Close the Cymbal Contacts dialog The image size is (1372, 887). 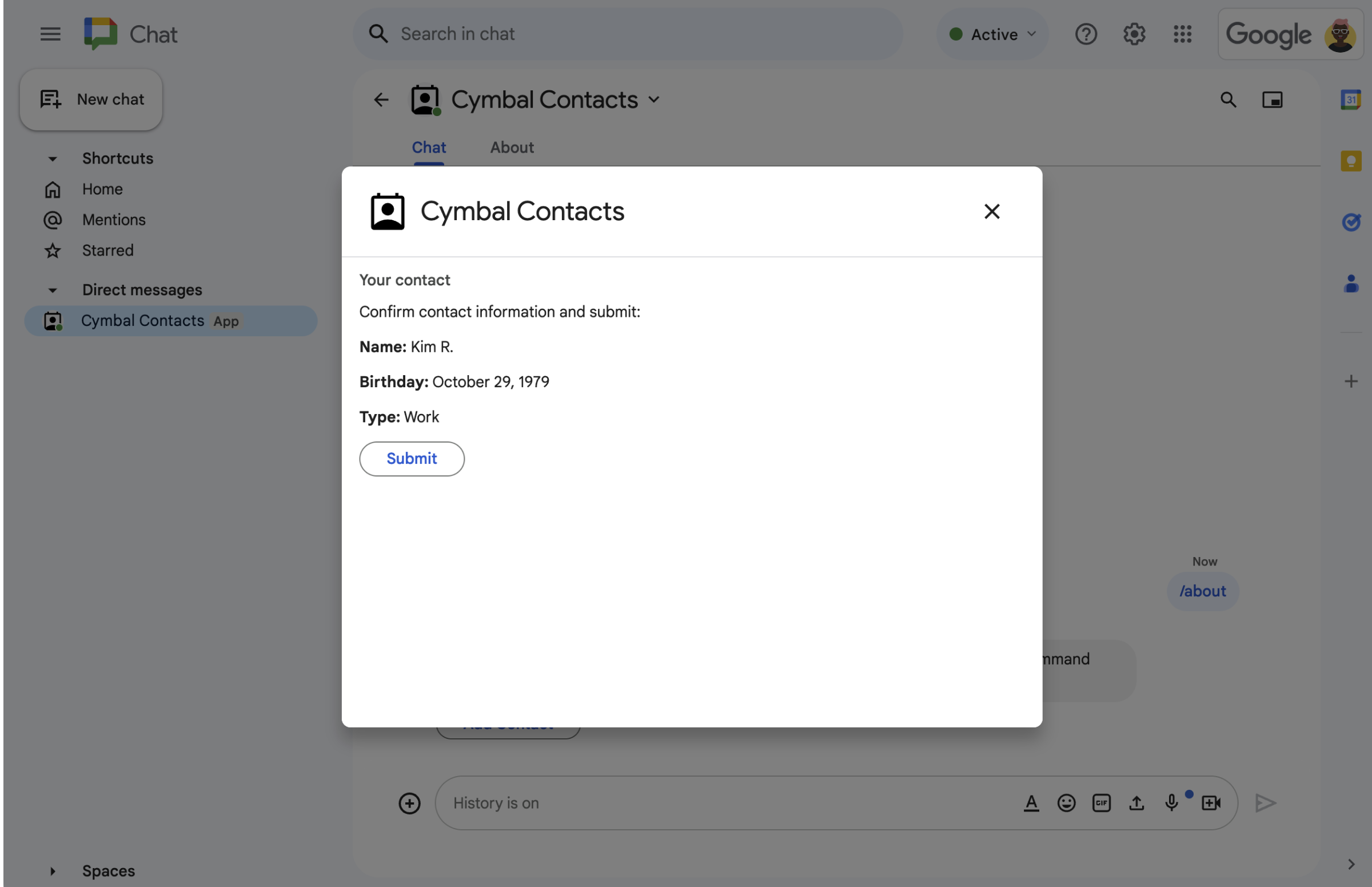[x=990, y=211]
